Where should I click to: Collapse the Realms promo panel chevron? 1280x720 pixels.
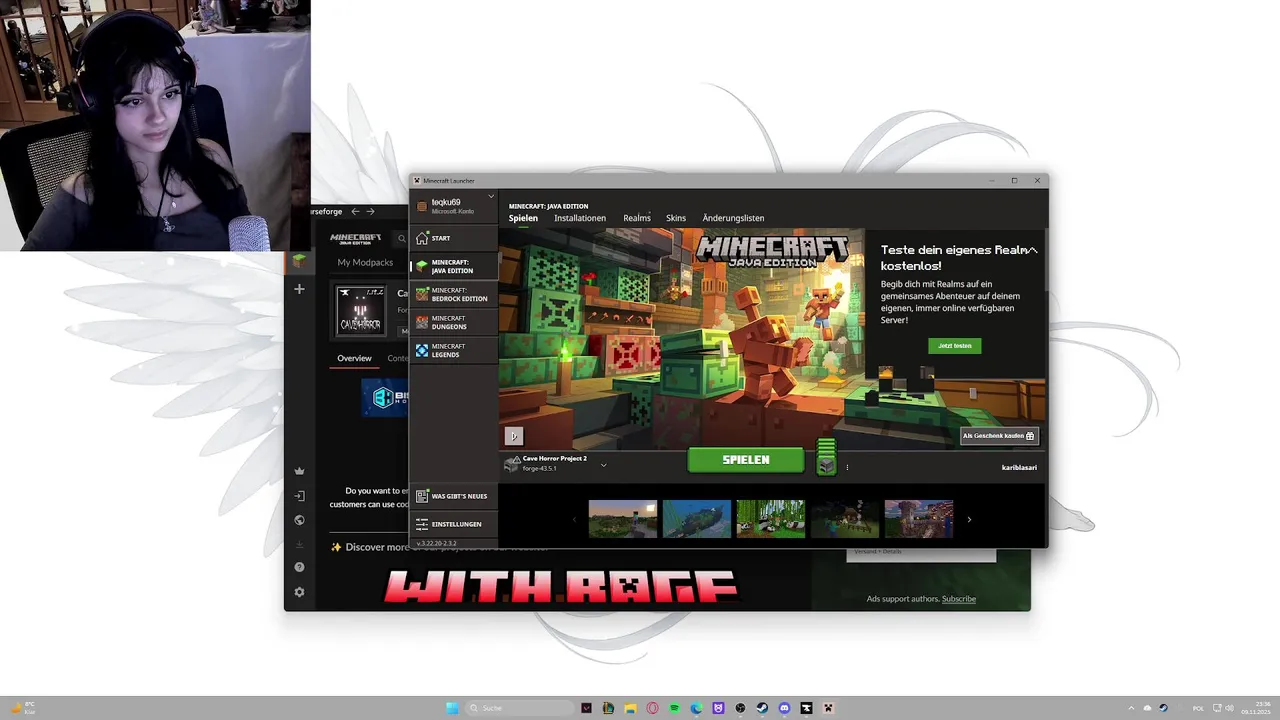1033,250
